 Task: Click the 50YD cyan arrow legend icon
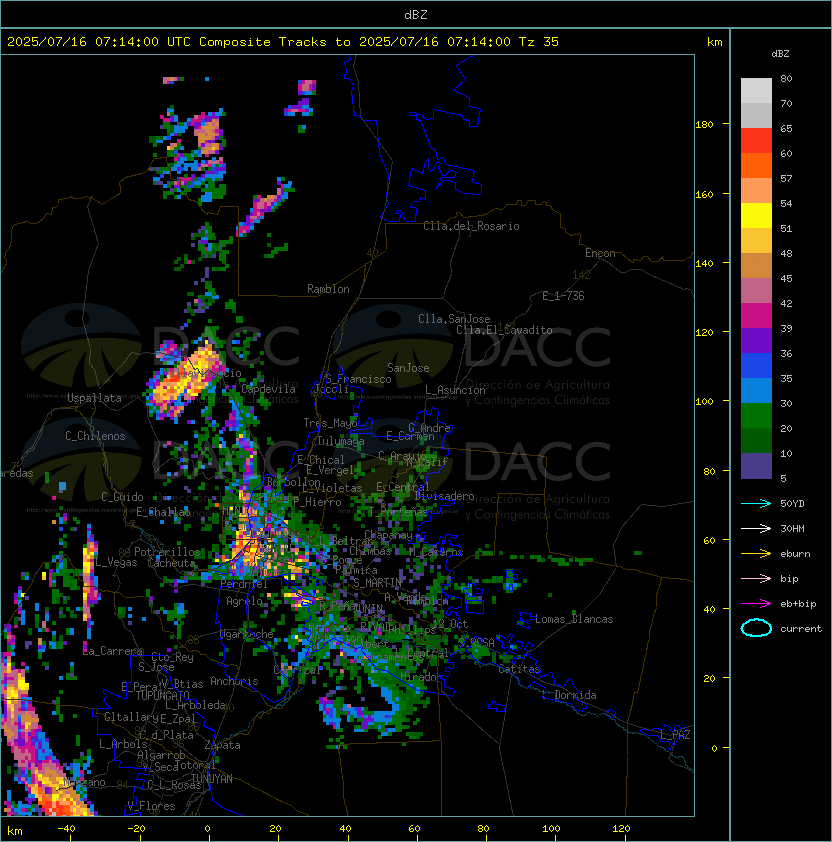point(756,504)
